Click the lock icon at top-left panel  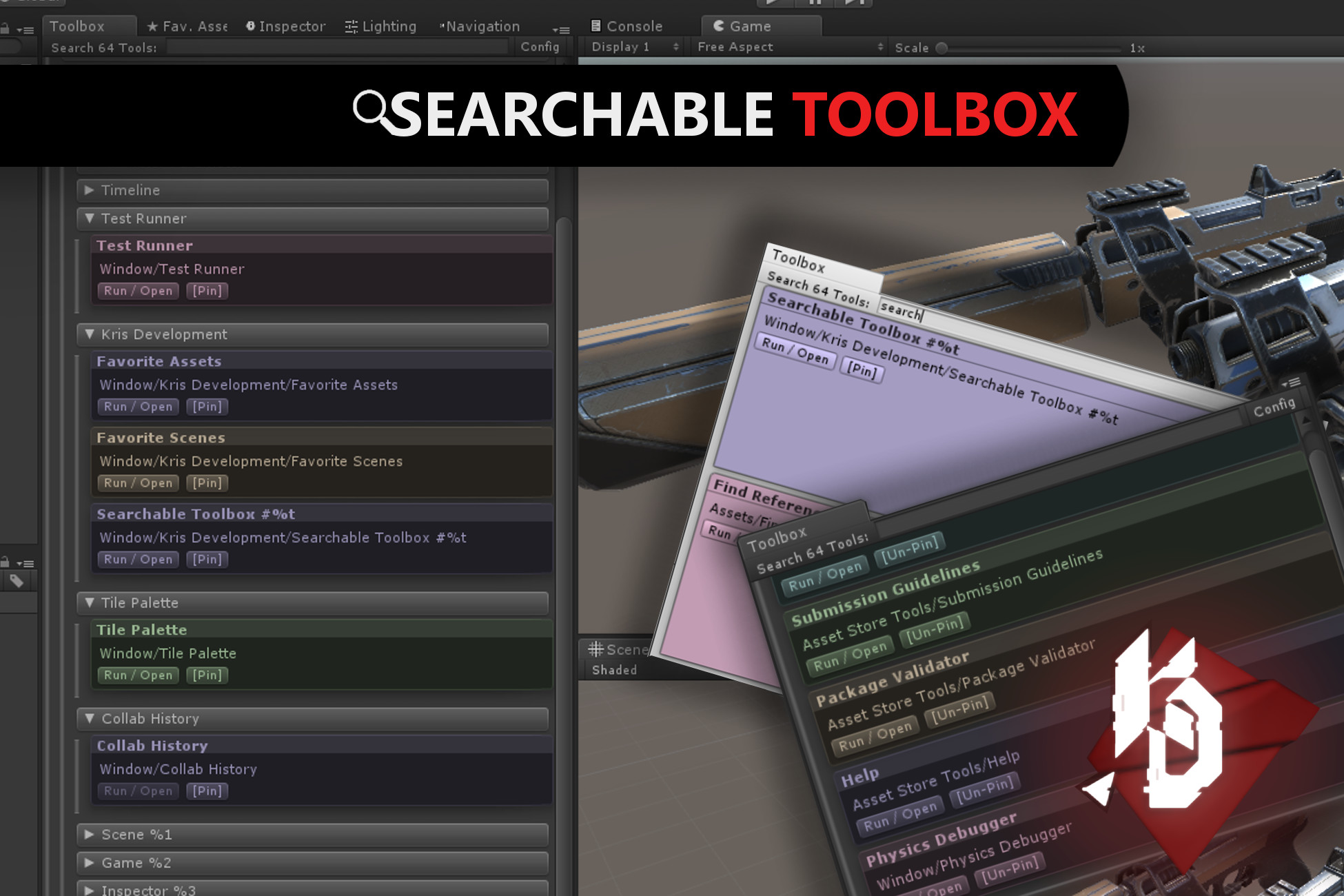[x=6, y=30]
